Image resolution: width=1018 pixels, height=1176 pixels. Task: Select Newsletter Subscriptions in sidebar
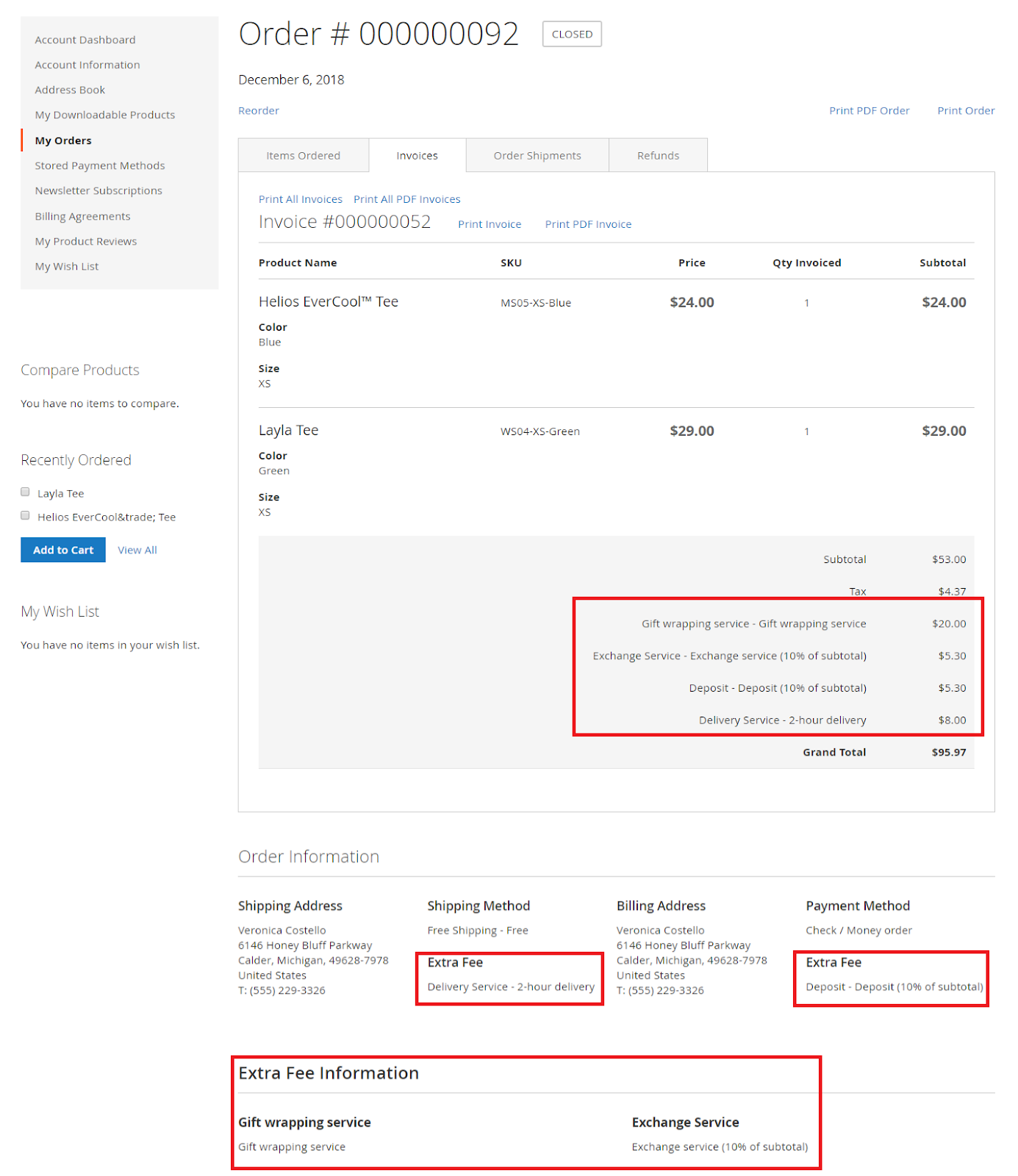pos(98,190)
